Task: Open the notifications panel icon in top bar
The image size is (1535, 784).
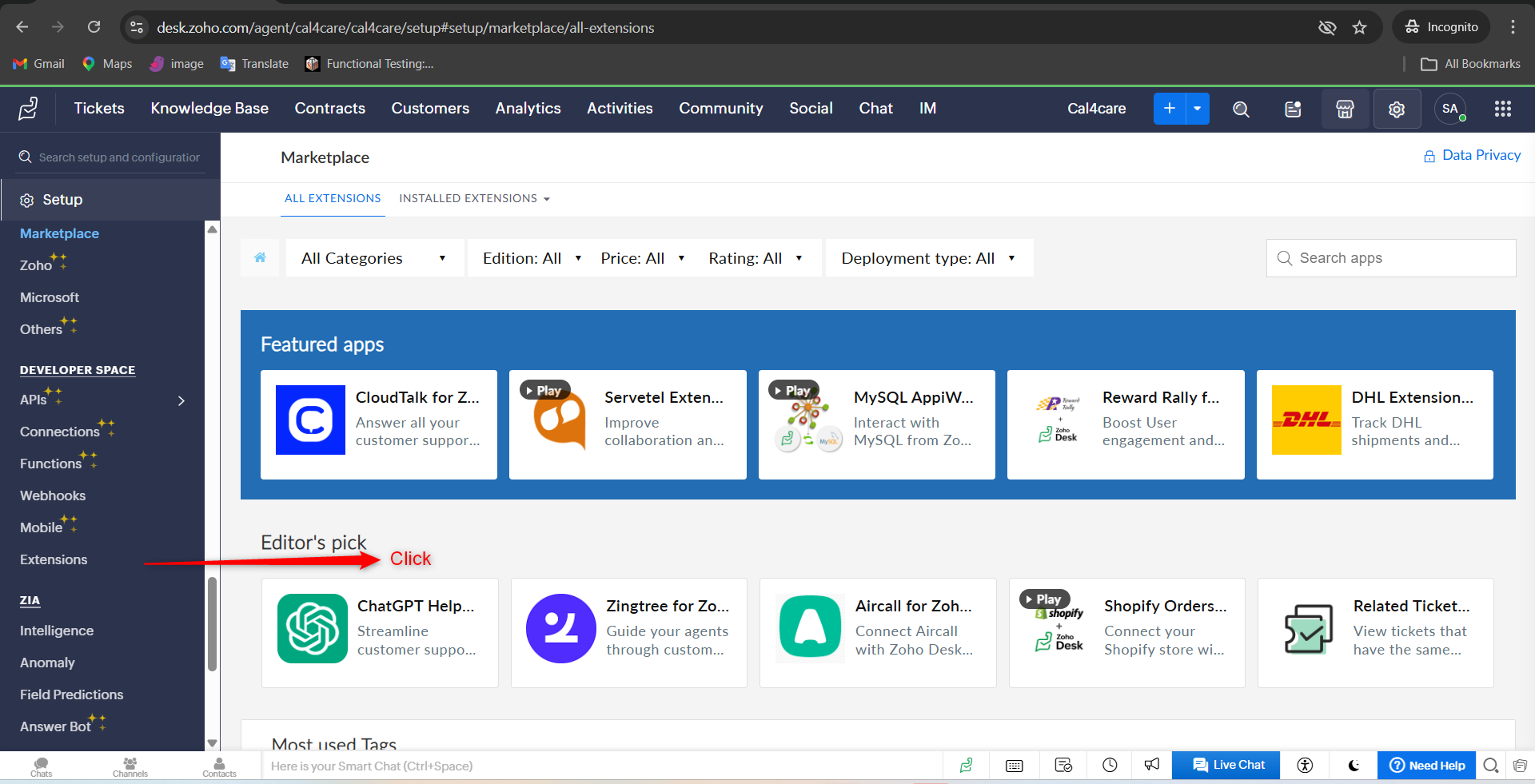Action: coord(1293,109)
